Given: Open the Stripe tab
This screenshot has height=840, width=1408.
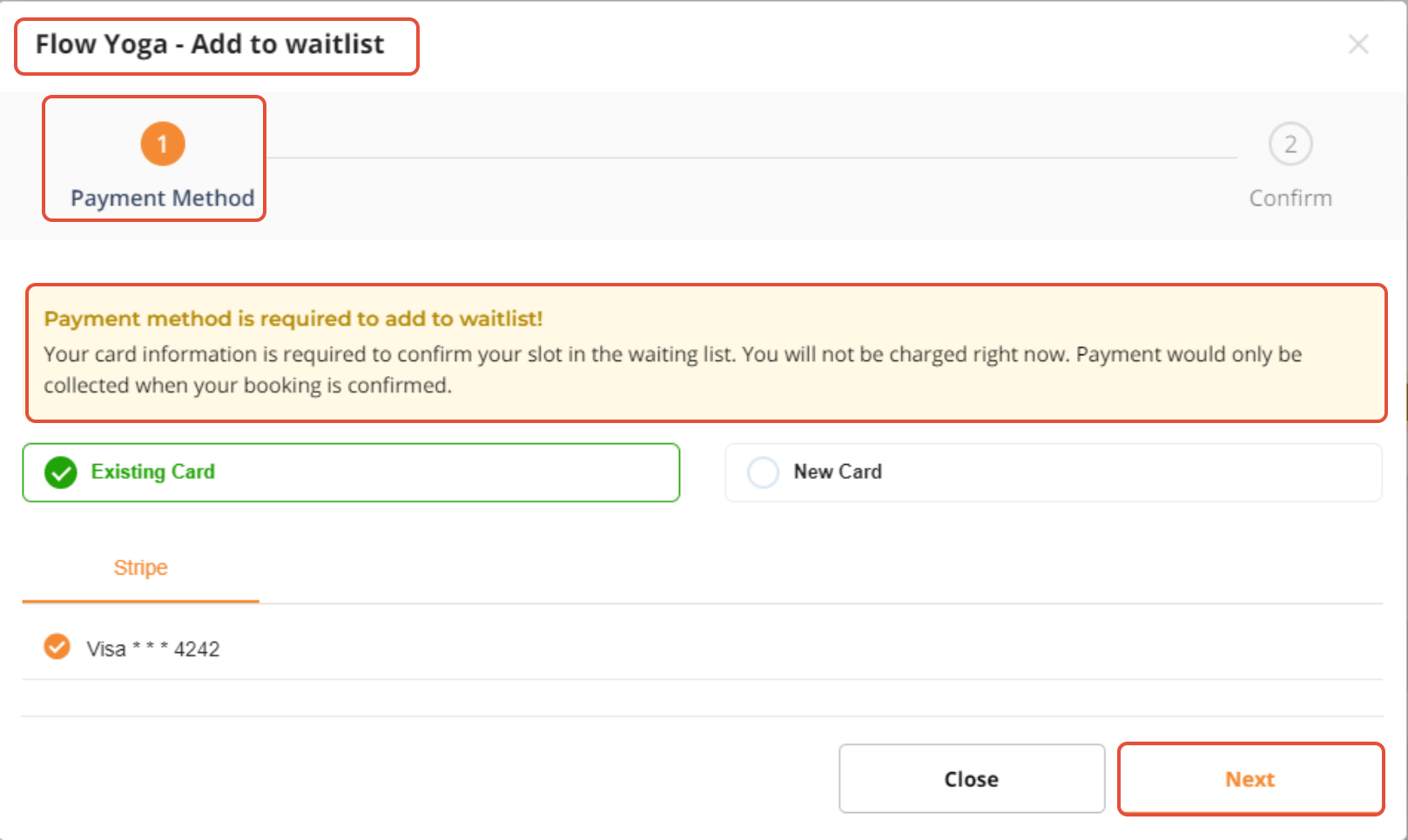Looking at the screenshot, I should click(x=140, y=568).
